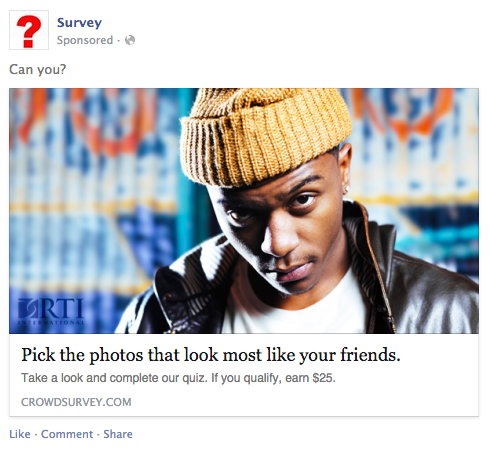The height and width of the screenshot is (451, 490).
Task: Click Comment under the ad
Action: coord(67,434)
